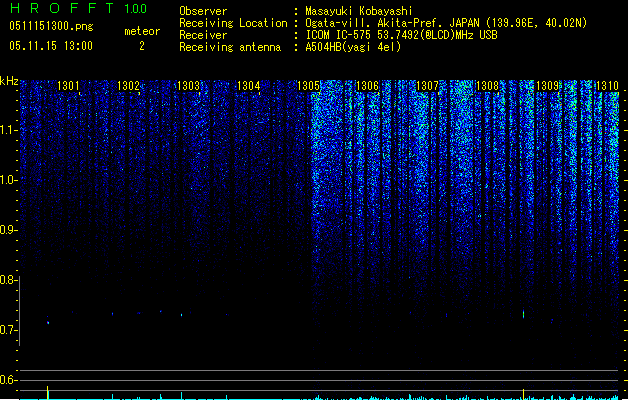The image size is (629, 400).
Task: Click the 1303 time marker
Action: click(188, 86)
